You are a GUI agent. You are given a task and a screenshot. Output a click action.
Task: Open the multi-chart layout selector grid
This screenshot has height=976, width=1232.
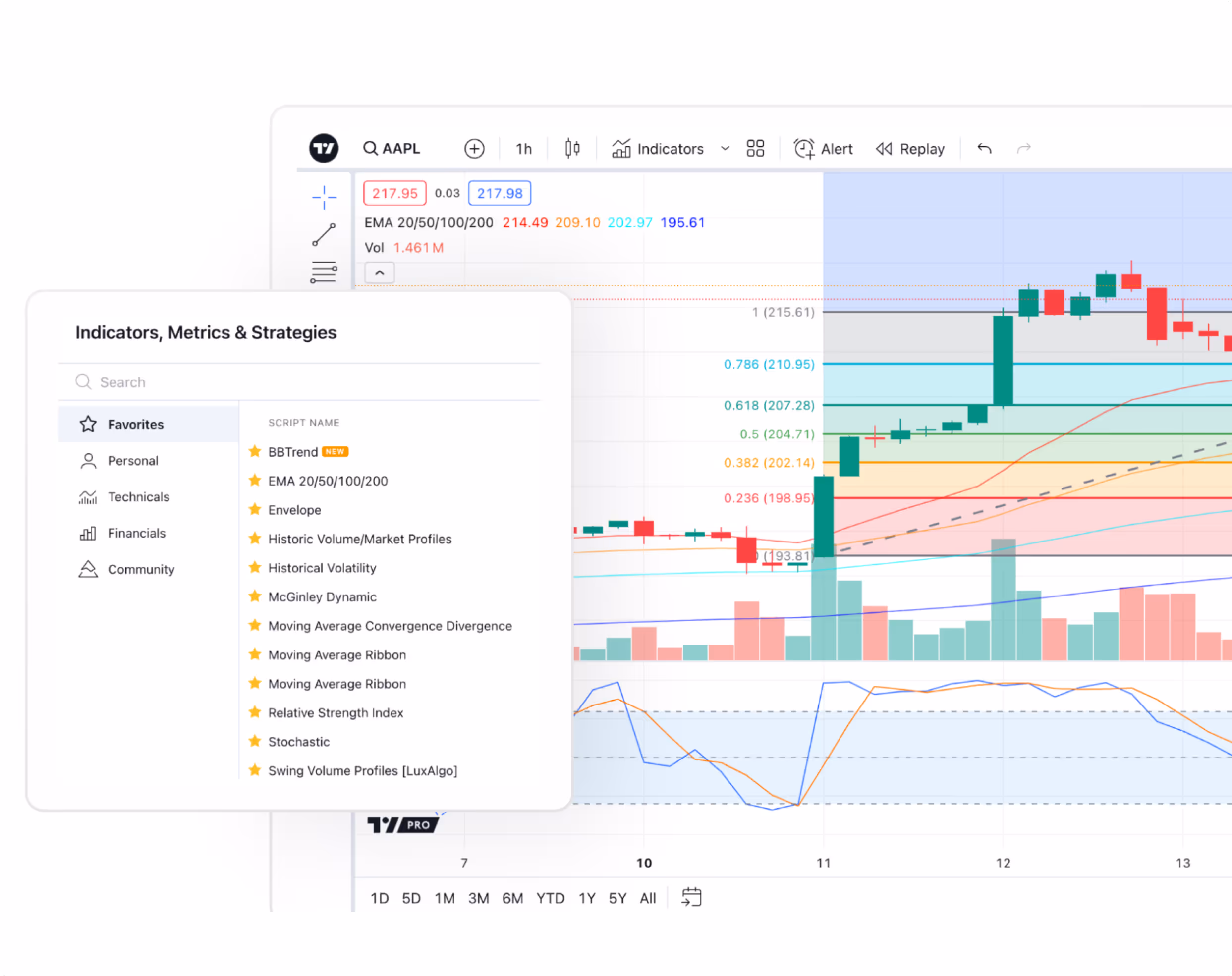755,148
